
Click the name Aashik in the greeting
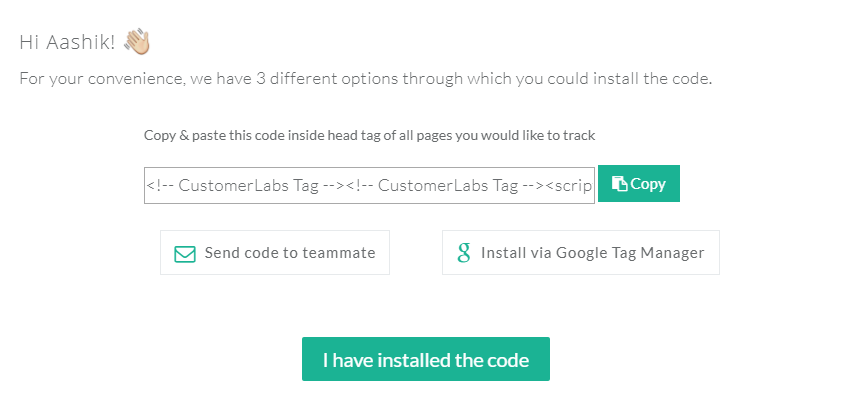point(80,42)
